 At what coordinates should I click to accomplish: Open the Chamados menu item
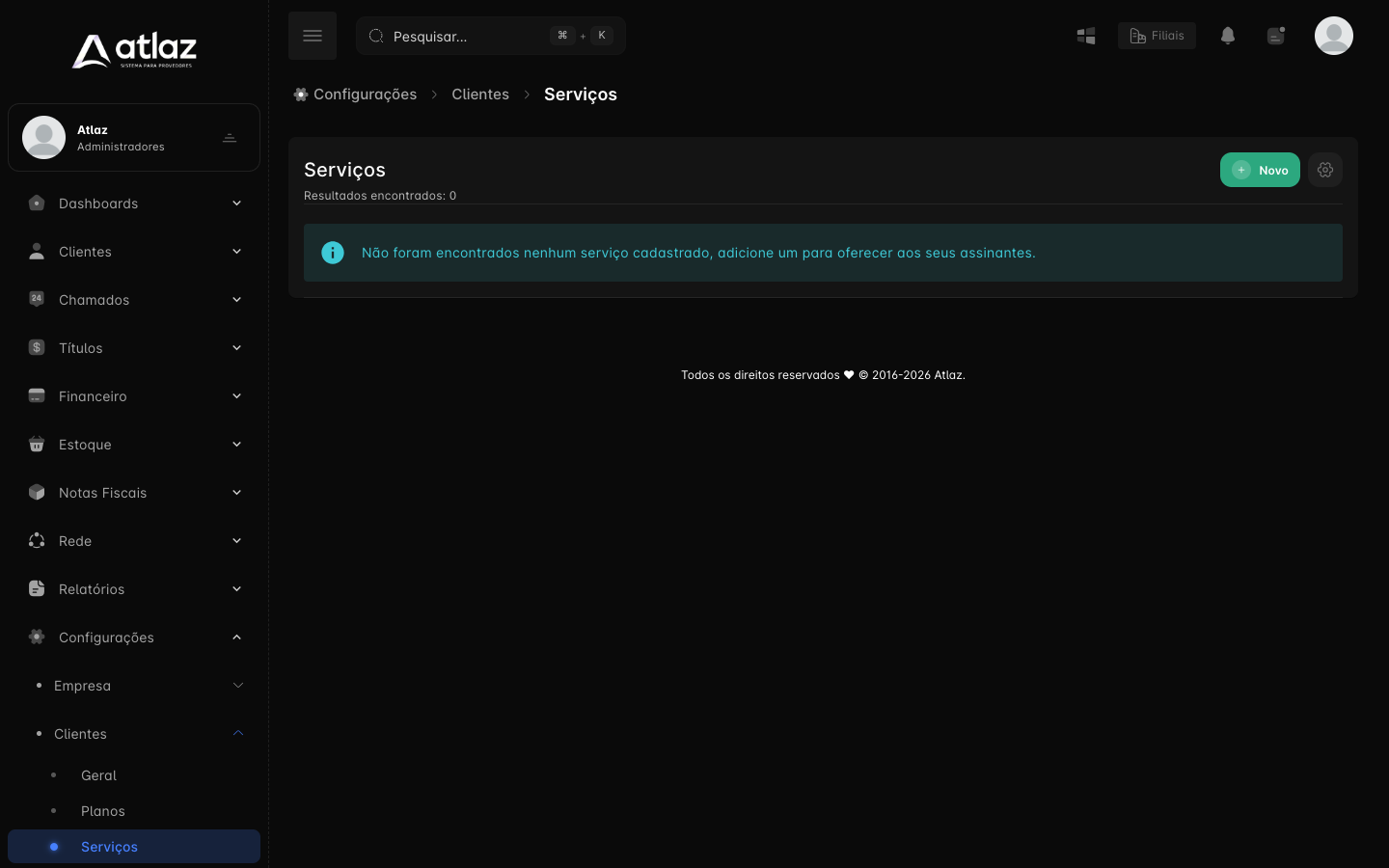(134, 299)
